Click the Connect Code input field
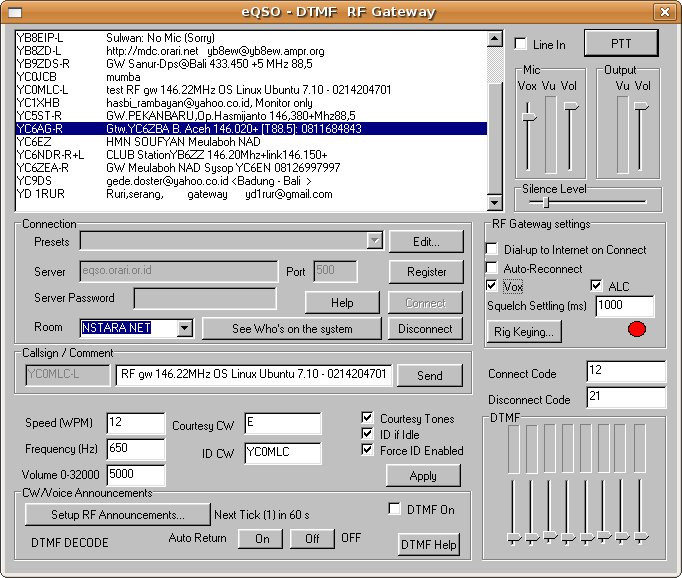 625,372
